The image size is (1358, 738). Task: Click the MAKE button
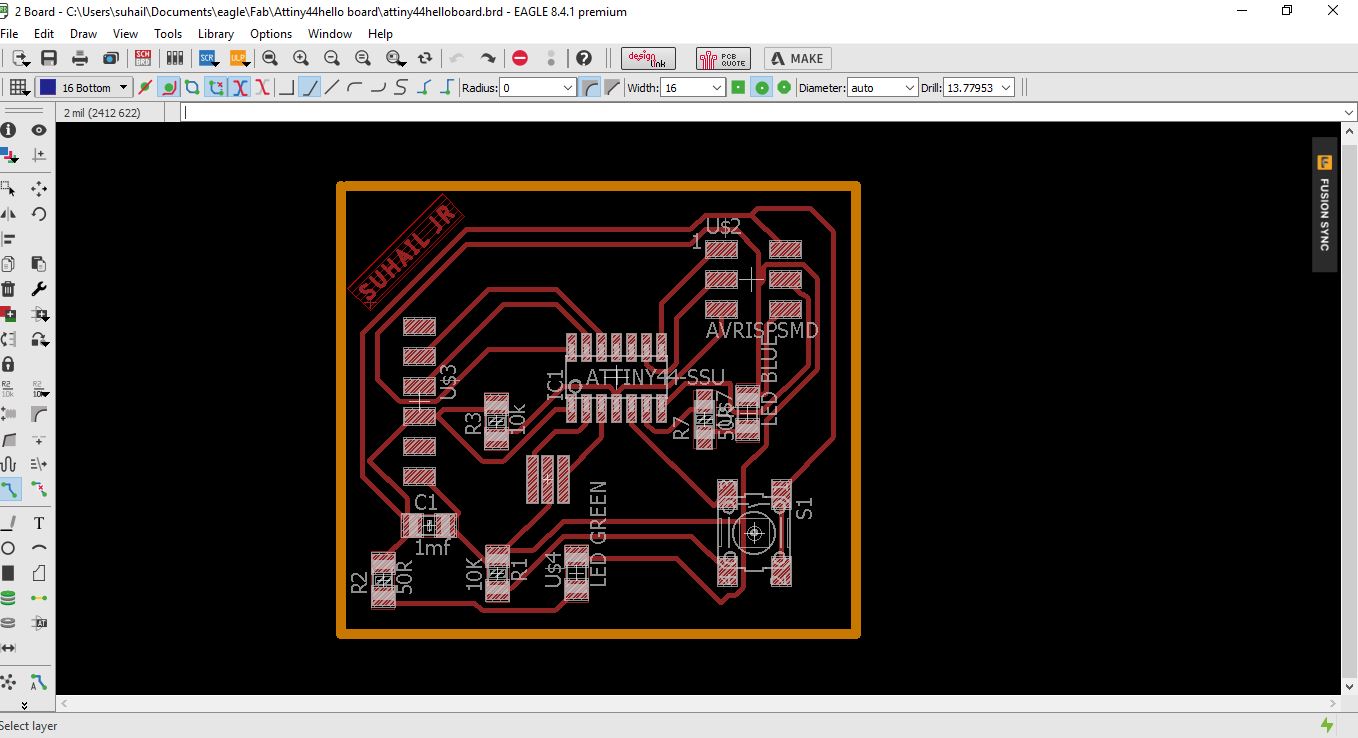[x=798, y=59]
